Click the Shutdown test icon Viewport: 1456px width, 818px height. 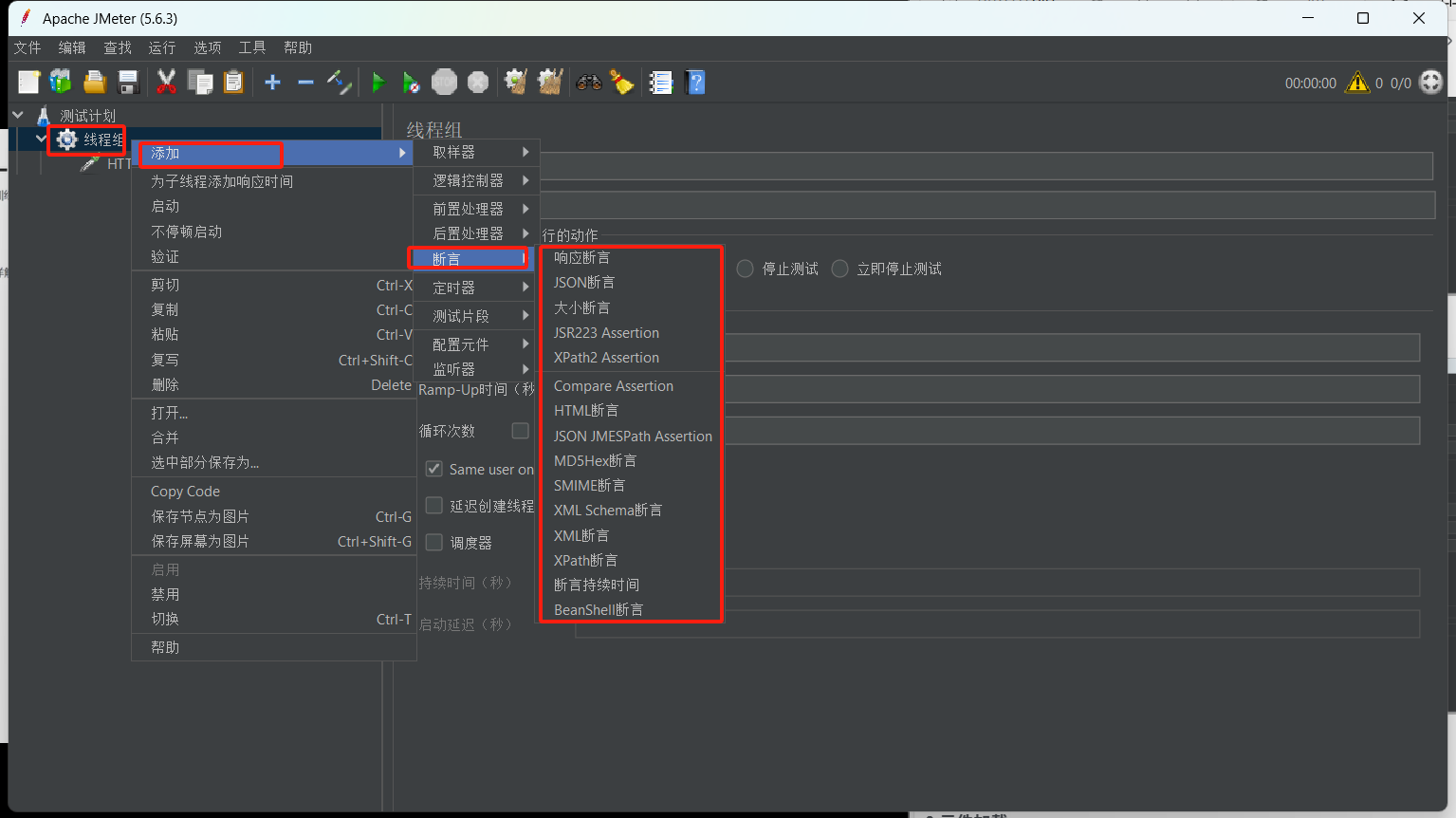(x=478, y=83)
